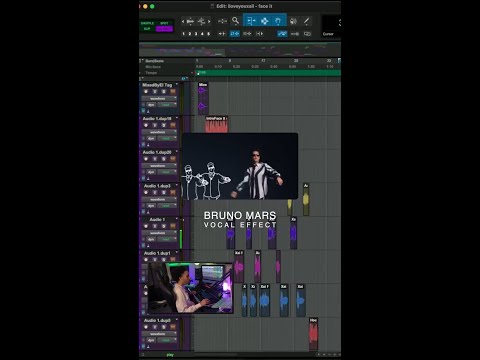
Task: Select the Zoomer magnifier tool
Action: pyautogui.click(x=235, y=21)
